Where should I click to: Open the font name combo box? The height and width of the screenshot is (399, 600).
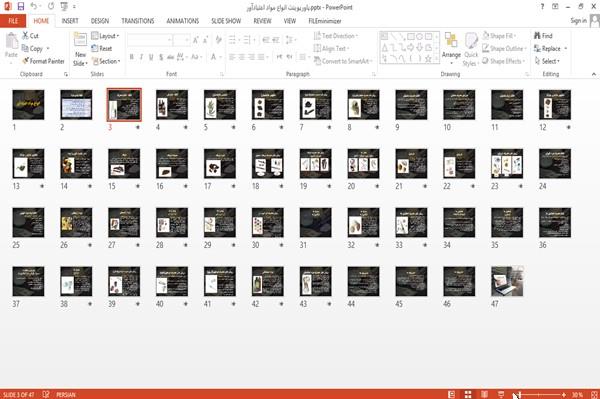tap(150, 40)
